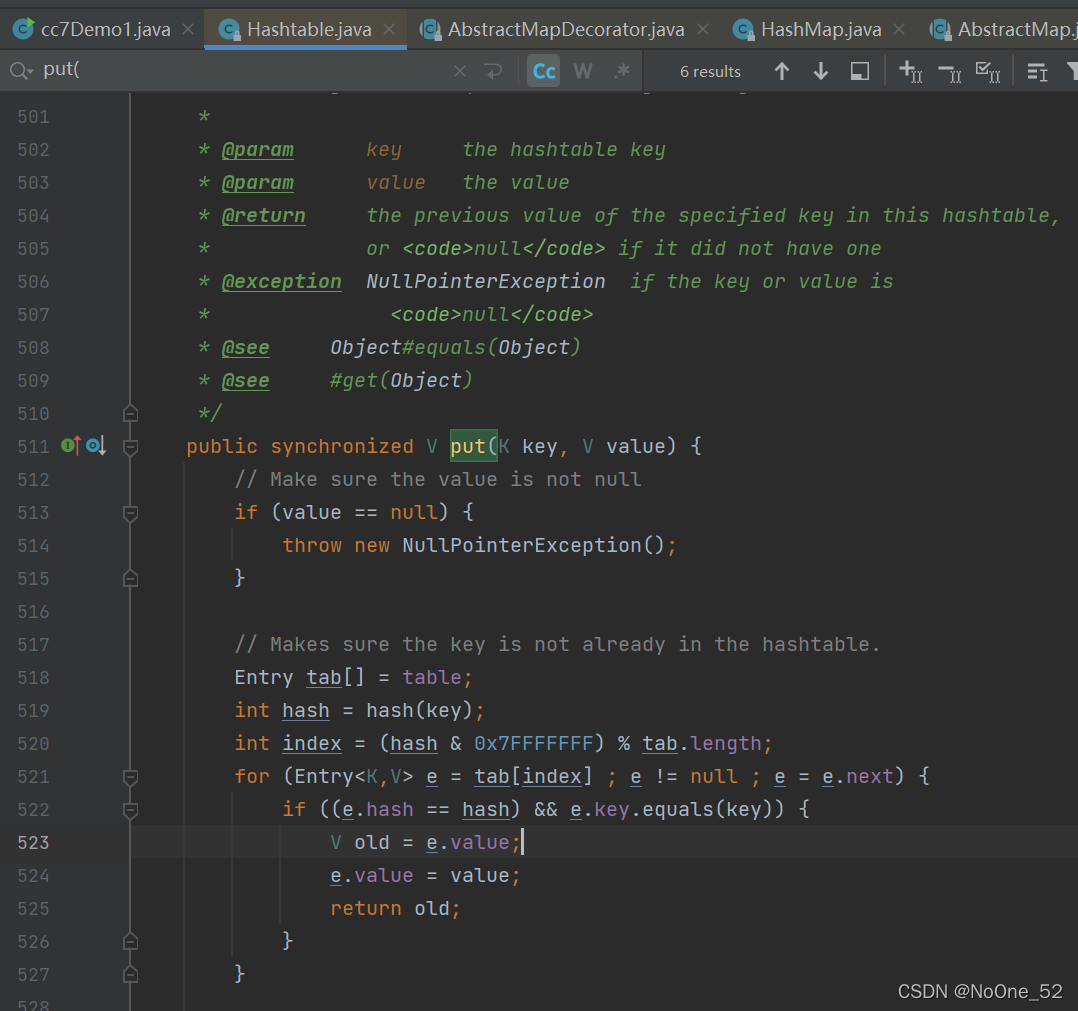Click the implements method gutter icon

click(x=71, y=446)
